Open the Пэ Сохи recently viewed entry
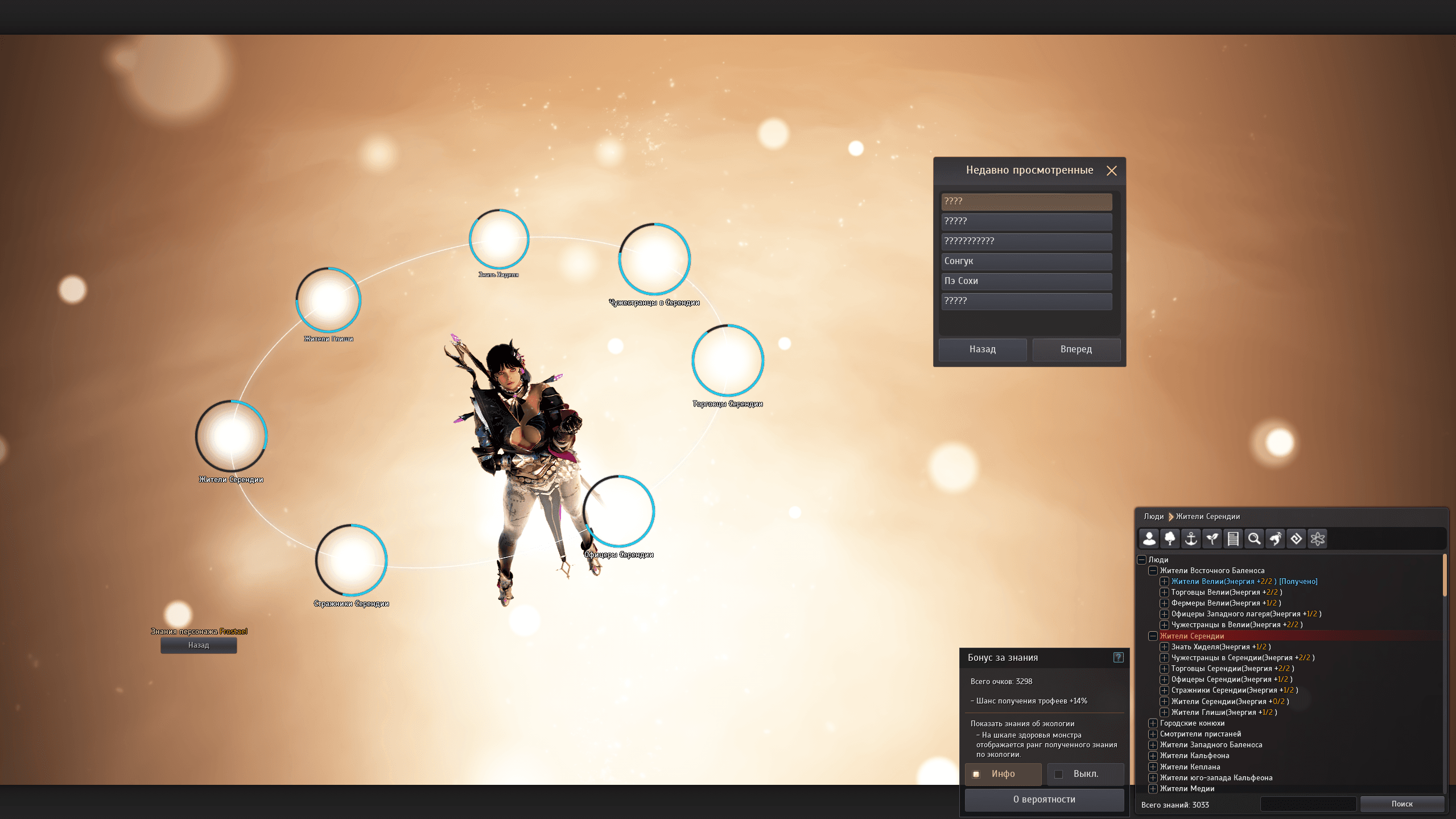The image size is (1456, 819). (1026, 281)
